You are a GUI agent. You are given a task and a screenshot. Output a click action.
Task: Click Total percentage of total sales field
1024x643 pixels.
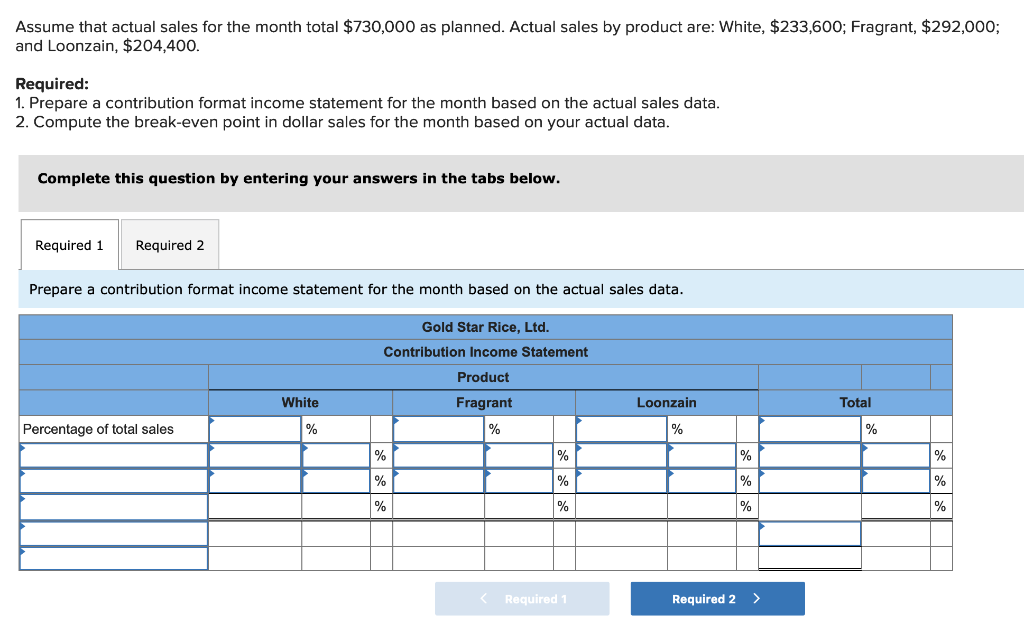point(810,429)
